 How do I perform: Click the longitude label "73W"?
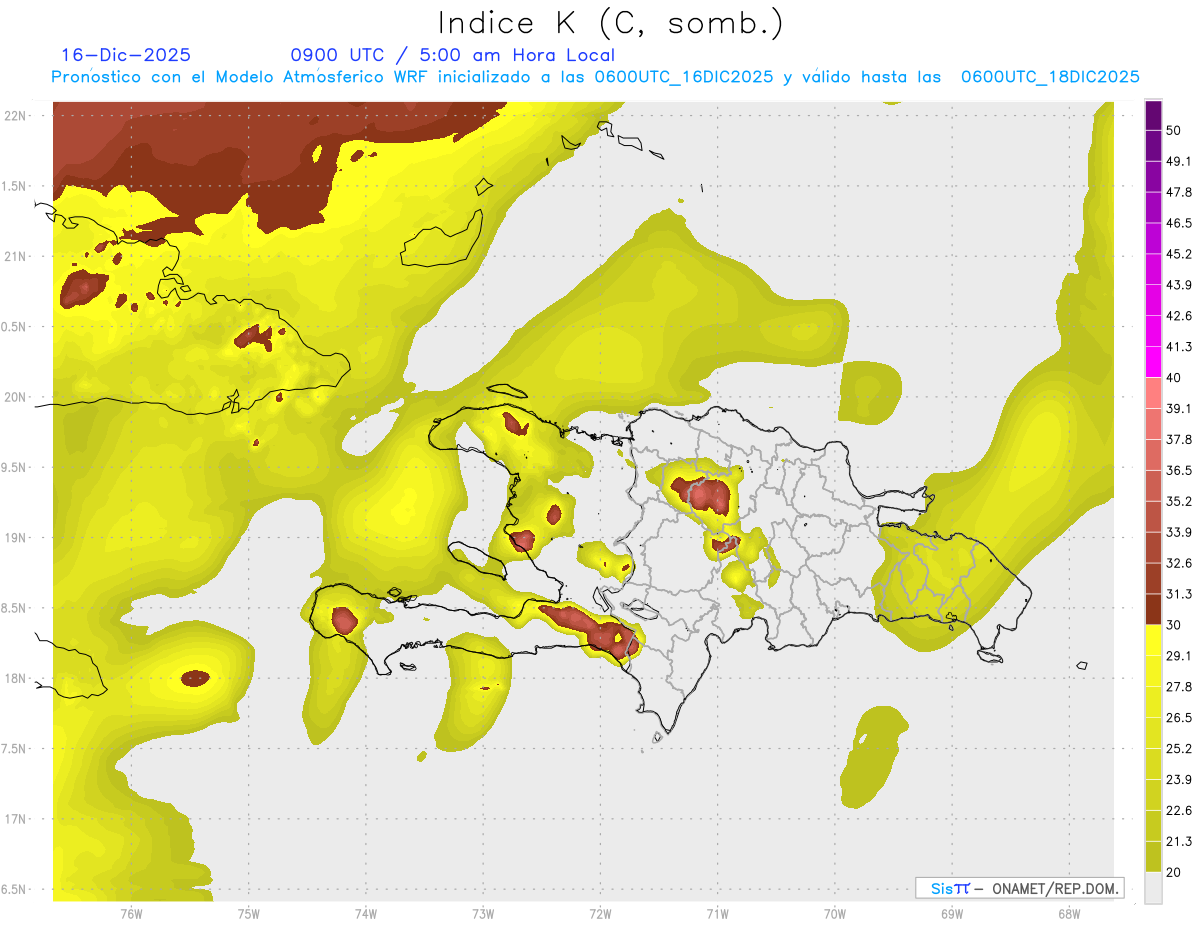point(483,913)
